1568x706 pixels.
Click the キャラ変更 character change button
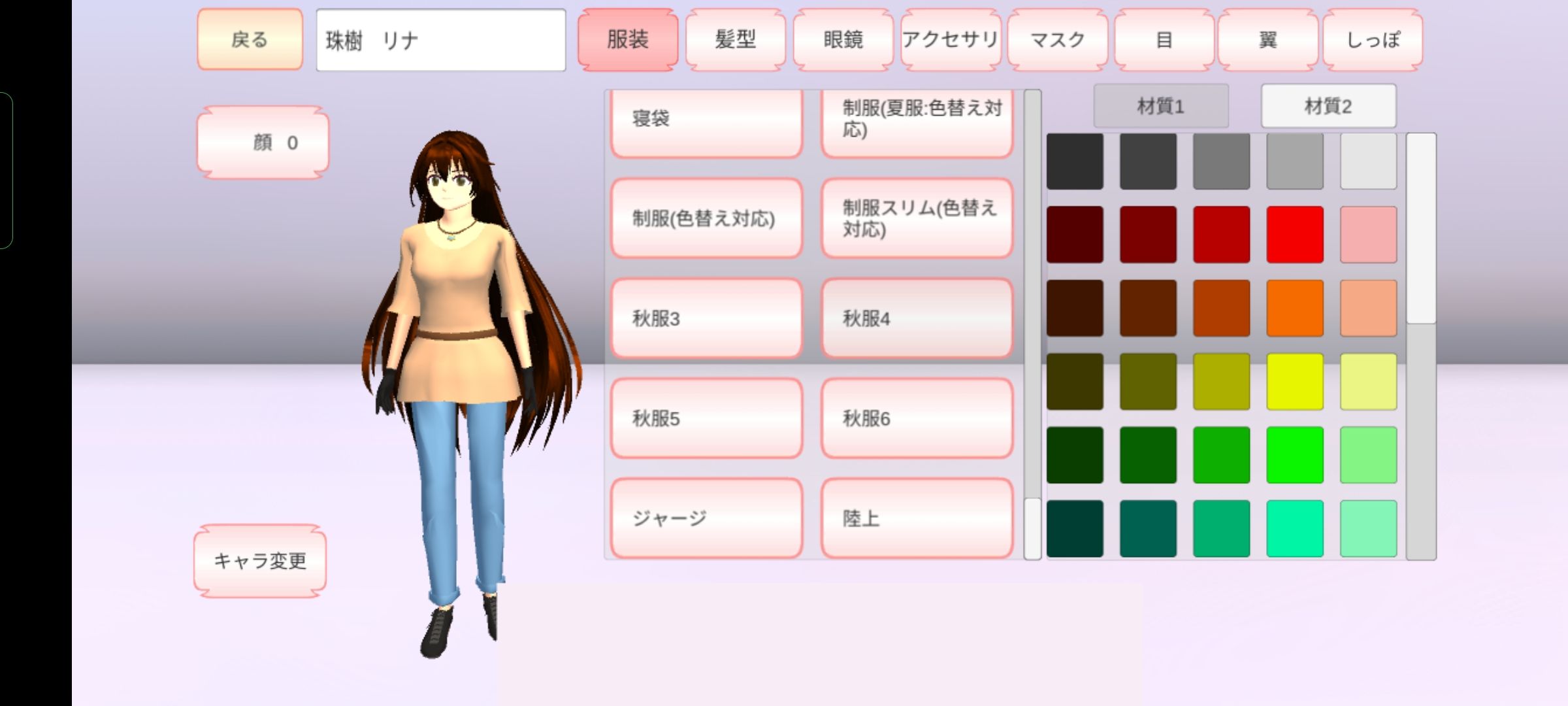pyautogui.click(x=260, y=561)
